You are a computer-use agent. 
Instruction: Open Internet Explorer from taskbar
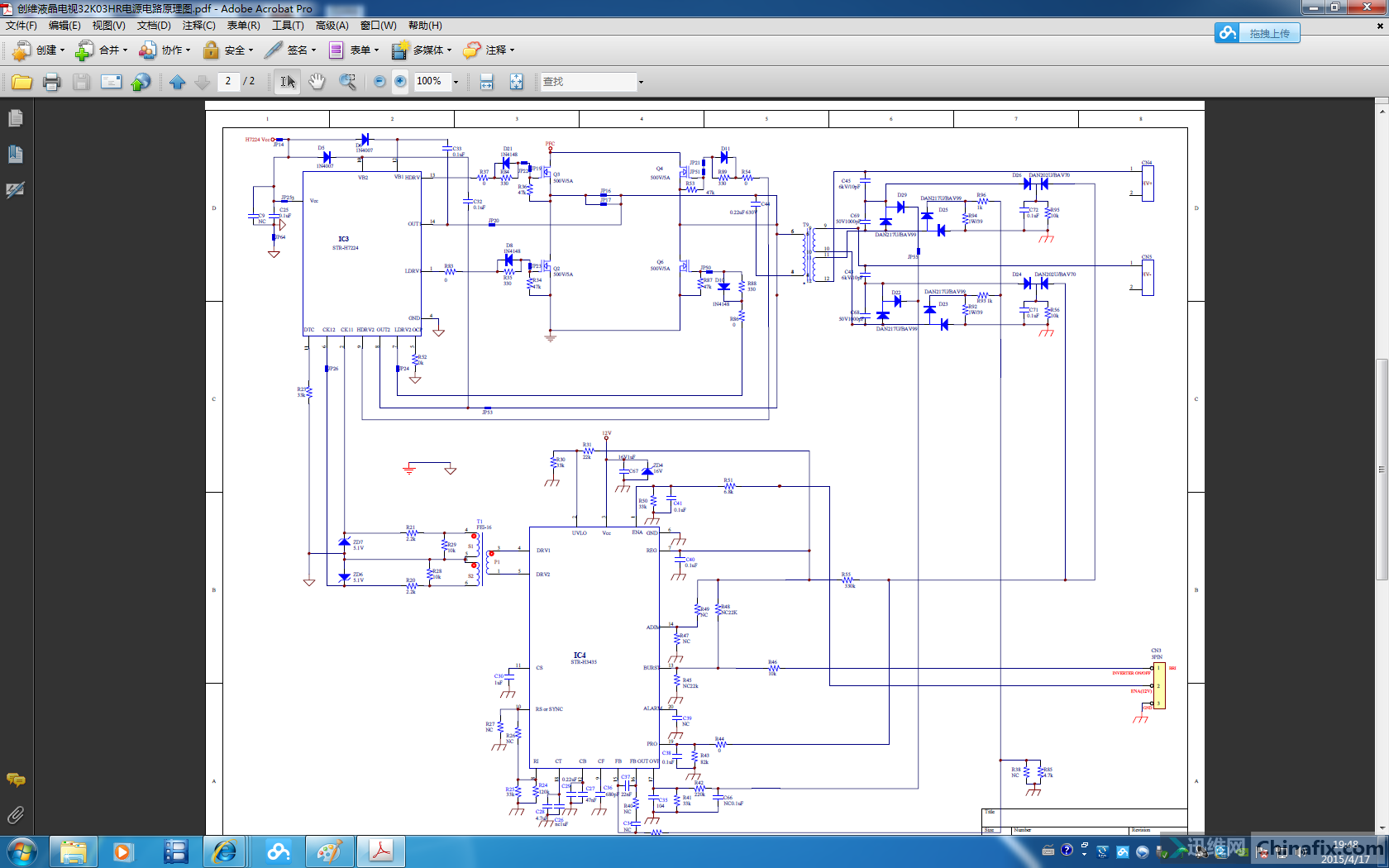tap(225, 851)
